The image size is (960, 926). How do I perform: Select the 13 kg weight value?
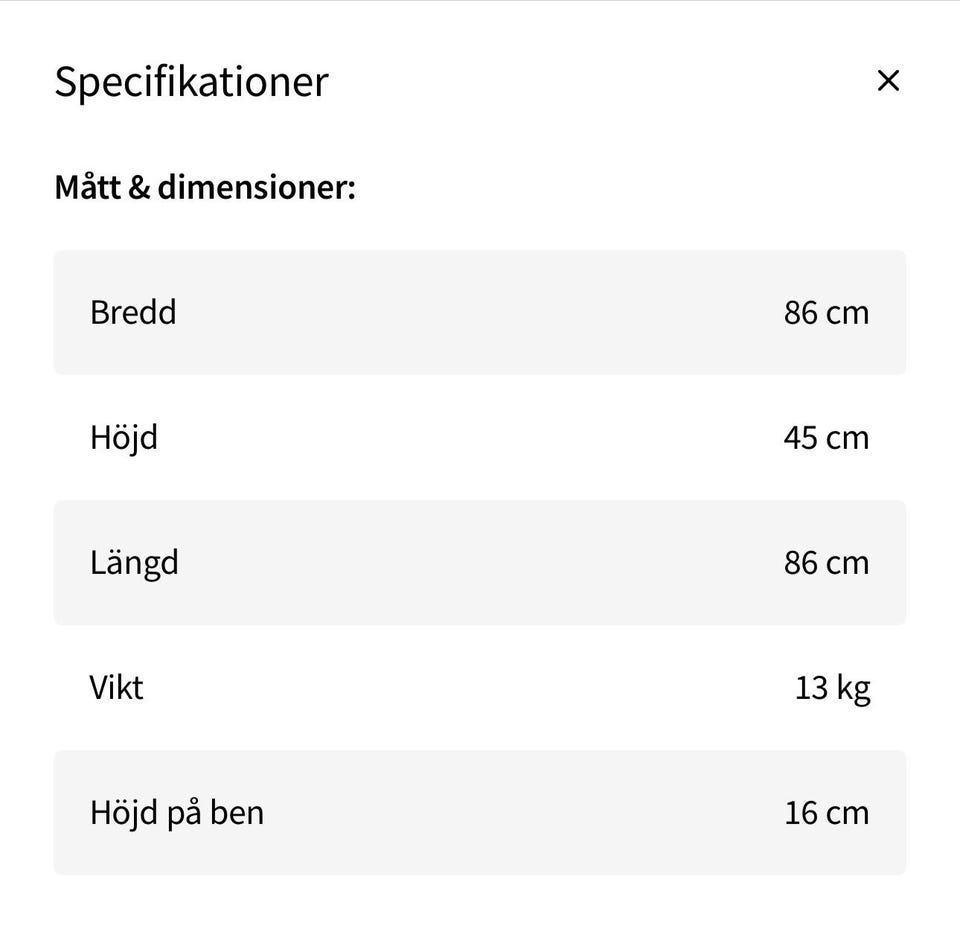[x=832, y=687]
